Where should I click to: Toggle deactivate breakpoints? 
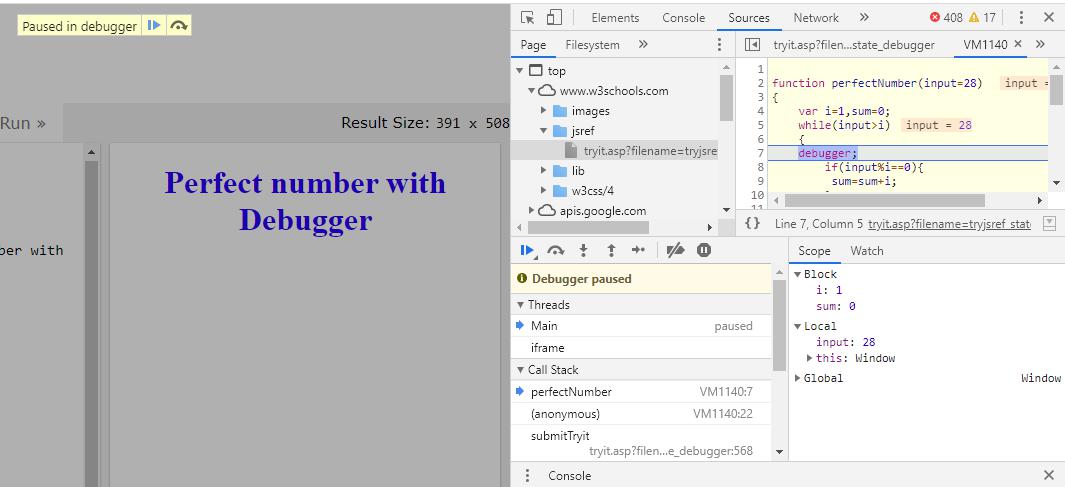click(675, 251)
